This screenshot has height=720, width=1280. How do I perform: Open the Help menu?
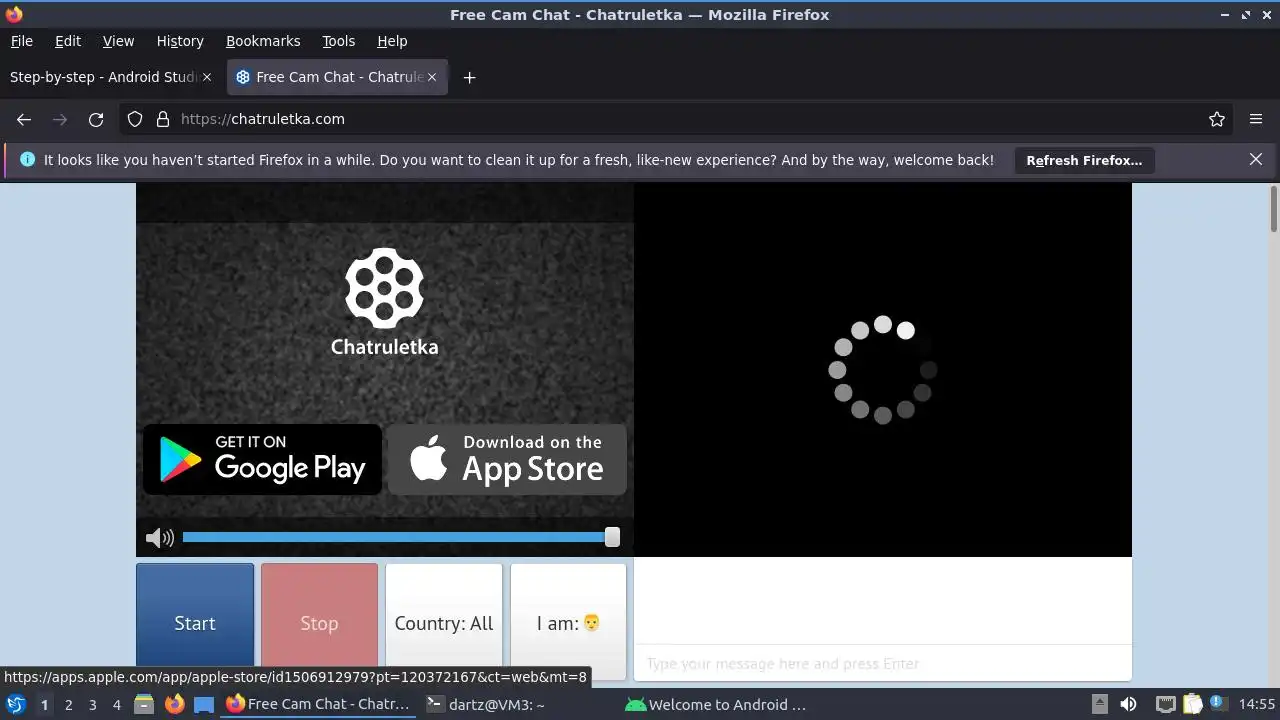[x=392, y=41]
